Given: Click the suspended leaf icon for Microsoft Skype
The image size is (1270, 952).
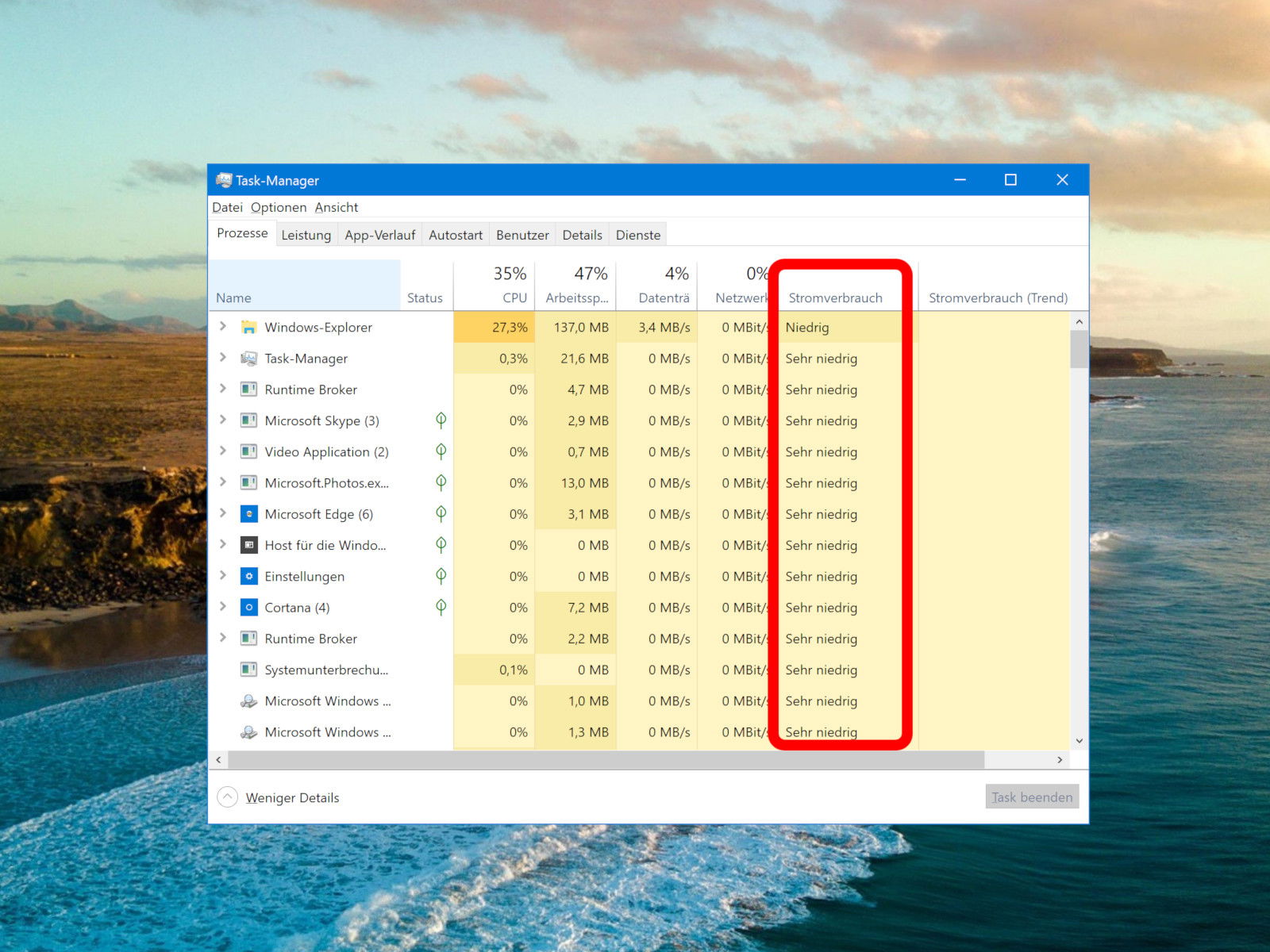Looking at the screenshot, I should (x=441, y=420).
